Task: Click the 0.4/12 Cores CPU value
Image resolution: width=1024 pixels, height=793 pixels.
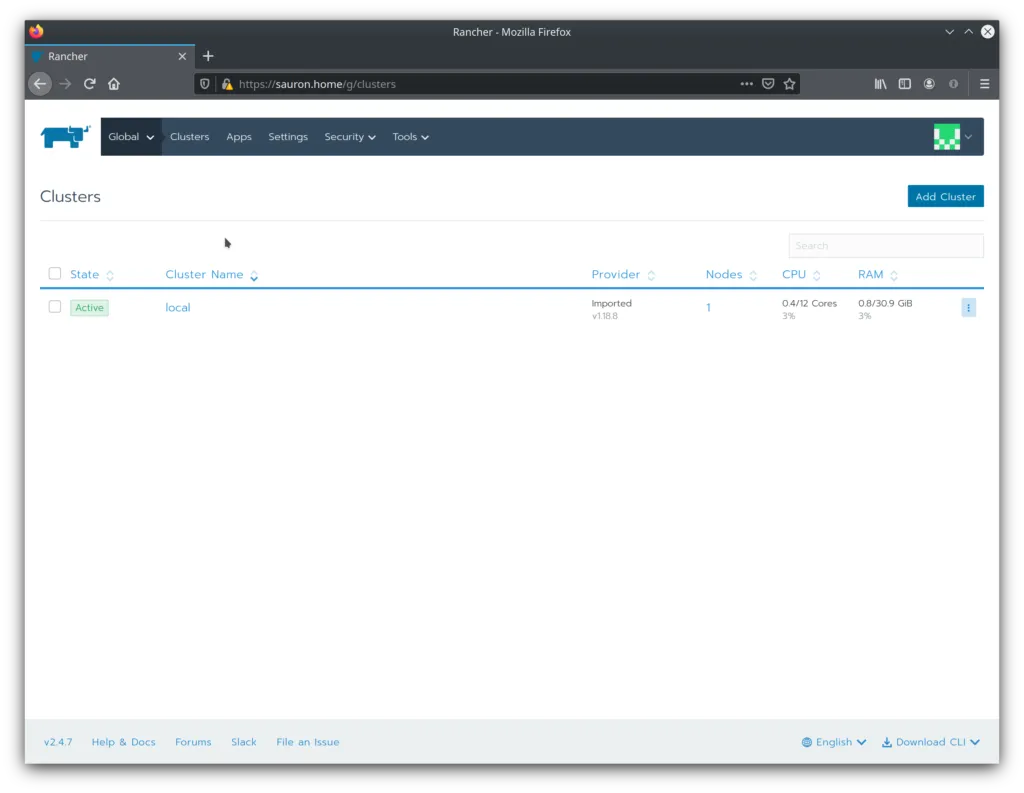Action: tap(809, 303)
